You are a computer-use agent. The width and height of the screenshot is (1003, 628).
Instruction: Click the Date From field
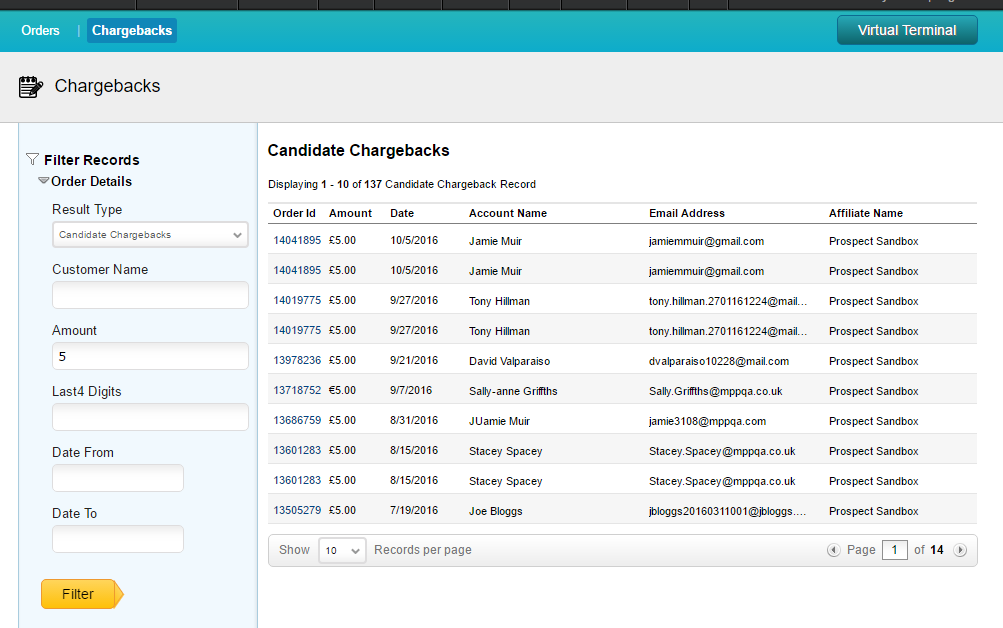[x=118, y=478]
